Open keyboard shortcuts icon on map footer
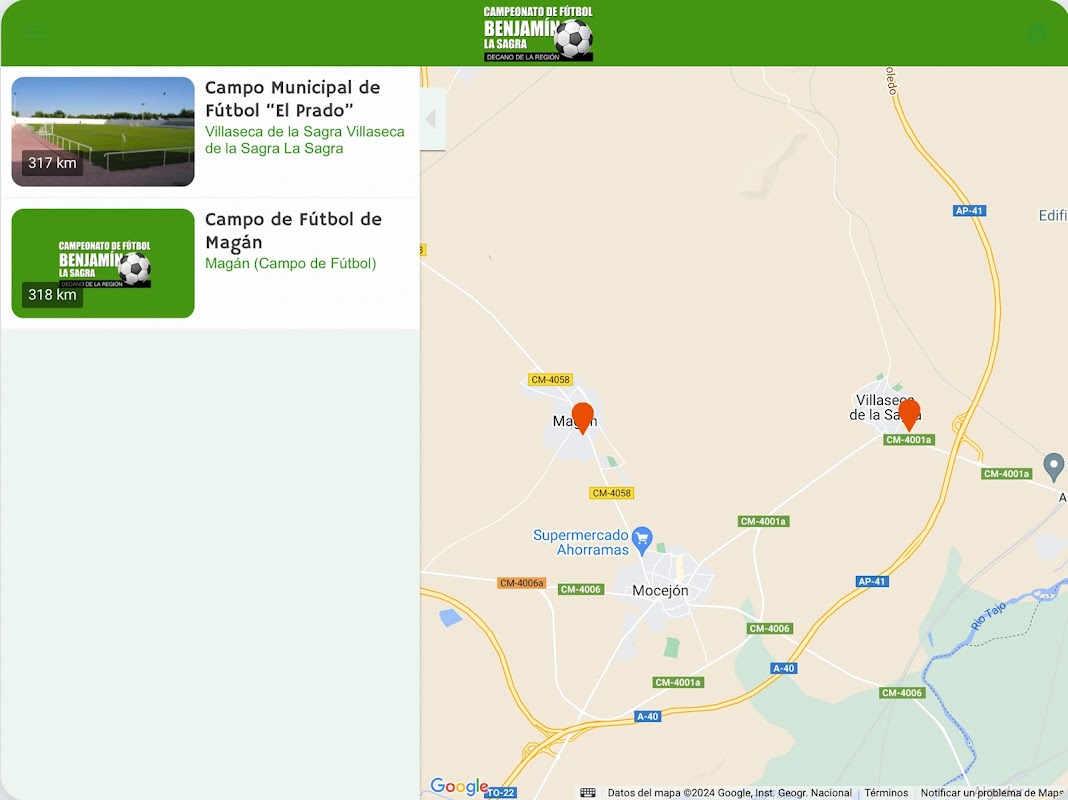 pyautogui.click(x=588, y=793)
